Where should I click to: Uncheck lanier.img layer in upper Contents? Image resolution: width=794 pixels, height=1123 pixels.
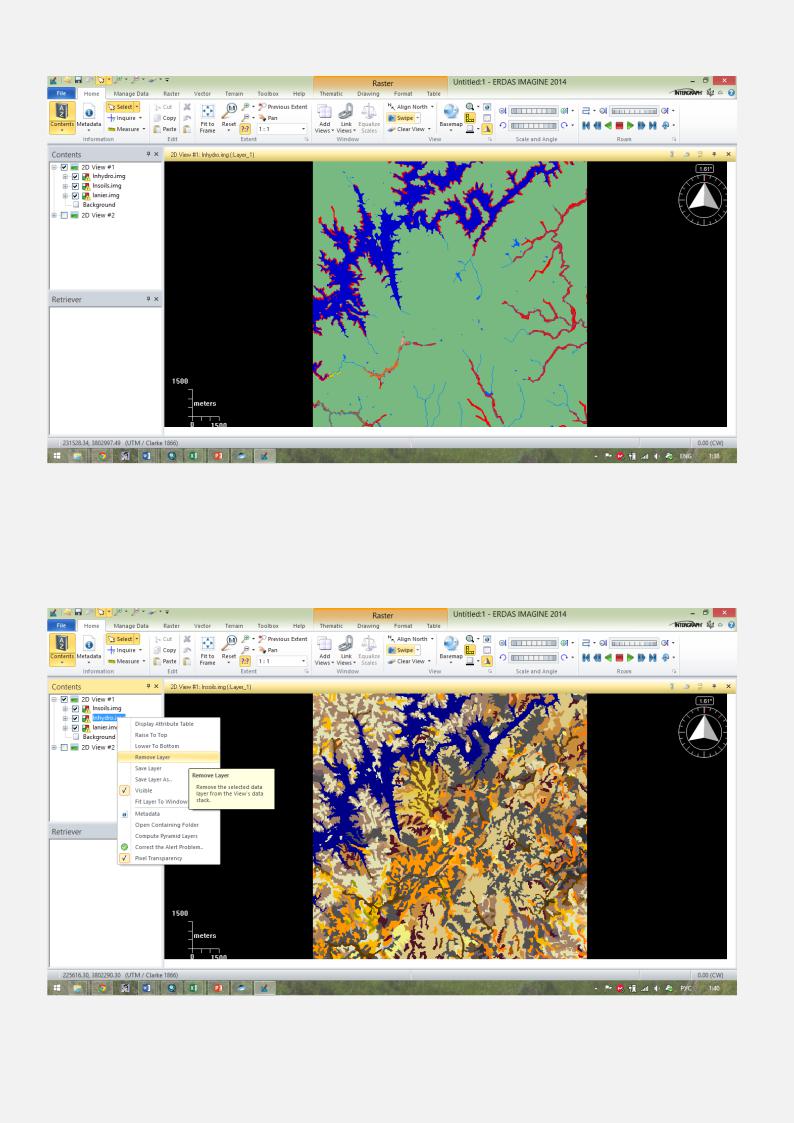[x=75, y=195]
